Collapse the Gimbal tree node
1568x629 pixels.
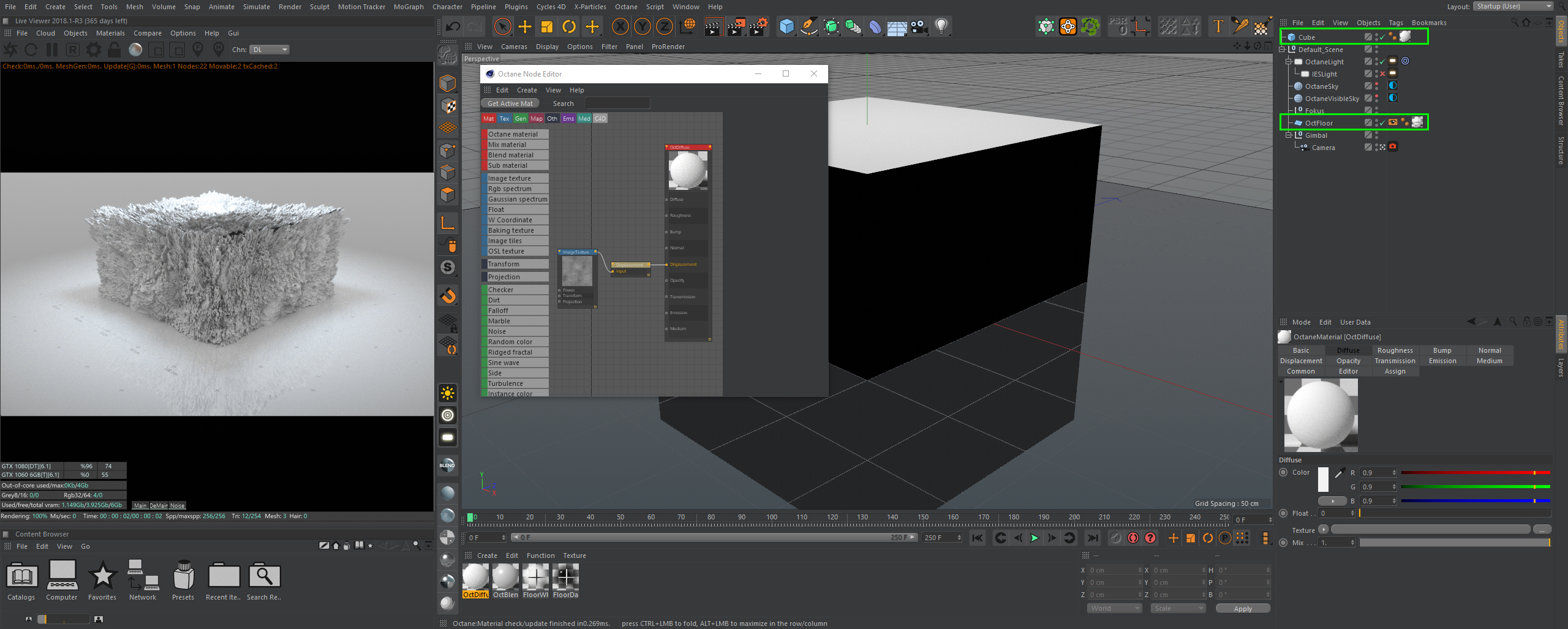tap(1289, 135)
